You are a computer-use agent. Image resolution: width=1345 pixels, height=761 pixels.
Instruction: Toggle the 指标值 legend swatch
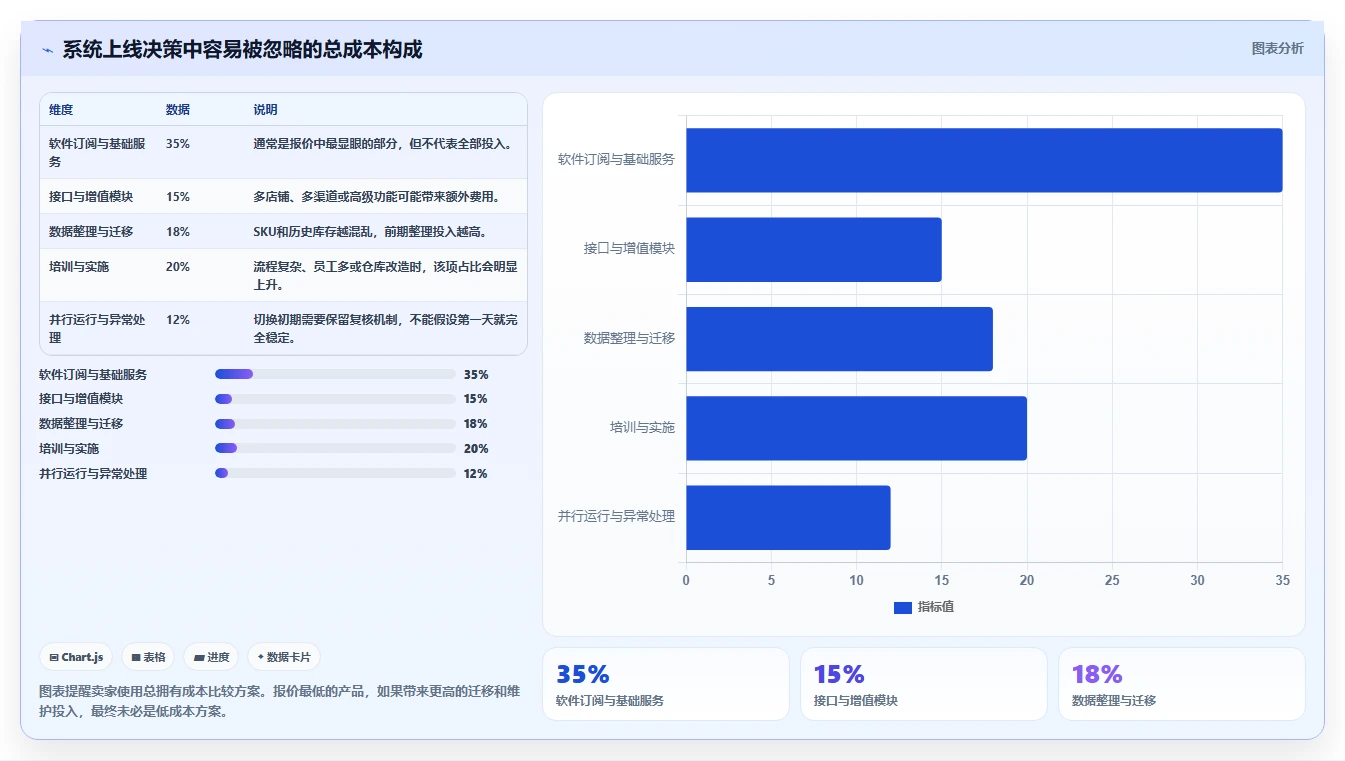pos(903,608)
